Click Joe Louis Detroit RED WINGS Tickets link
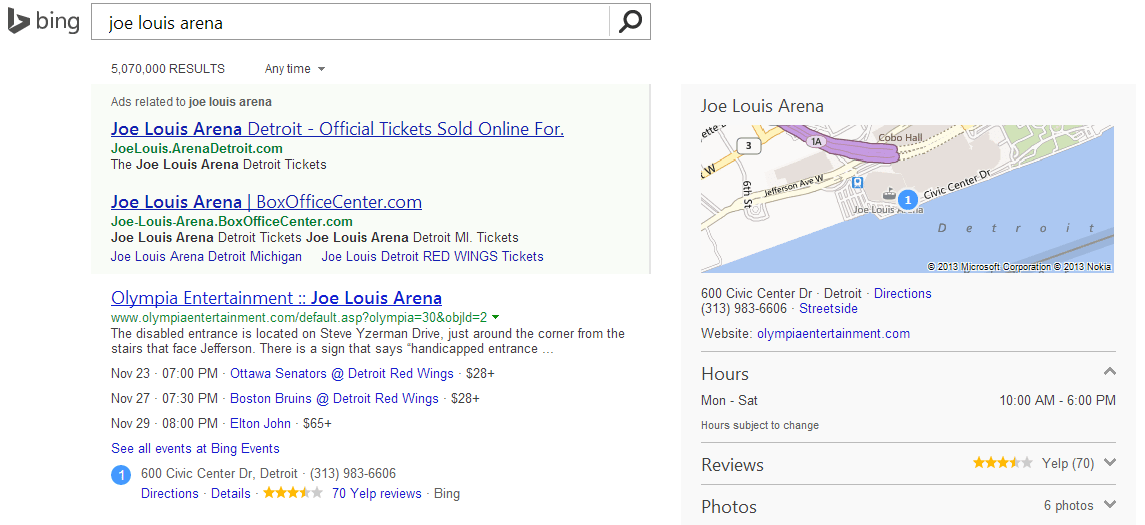This screenshot has width=1145, height=525. click(x=432, y=257)
